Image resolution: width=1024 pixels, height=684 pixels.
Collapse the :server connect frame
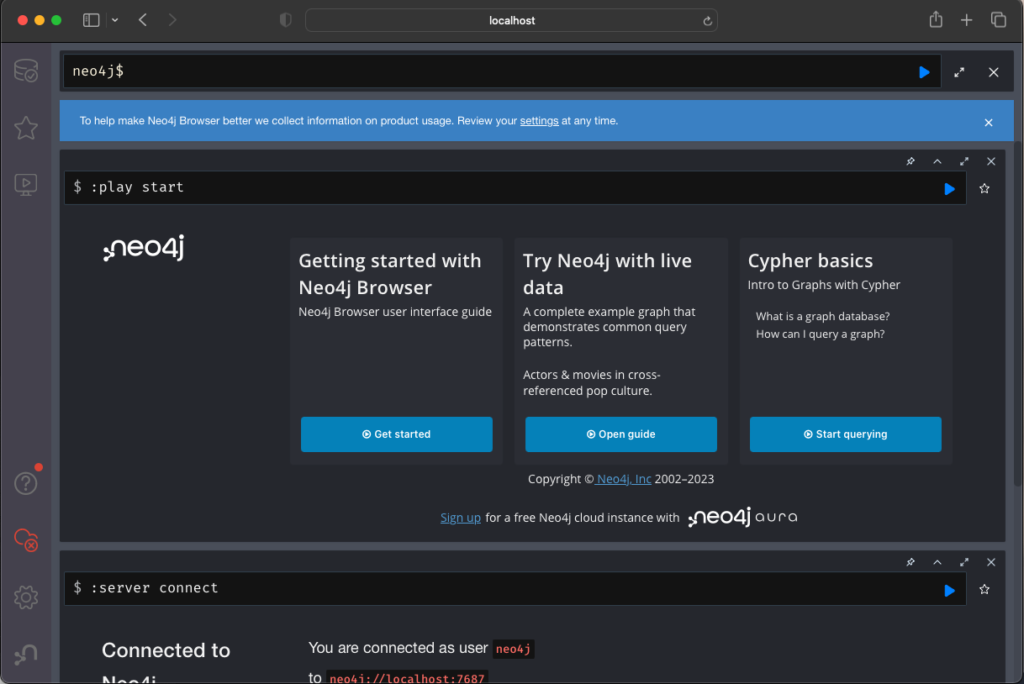[x=937, y=562]
